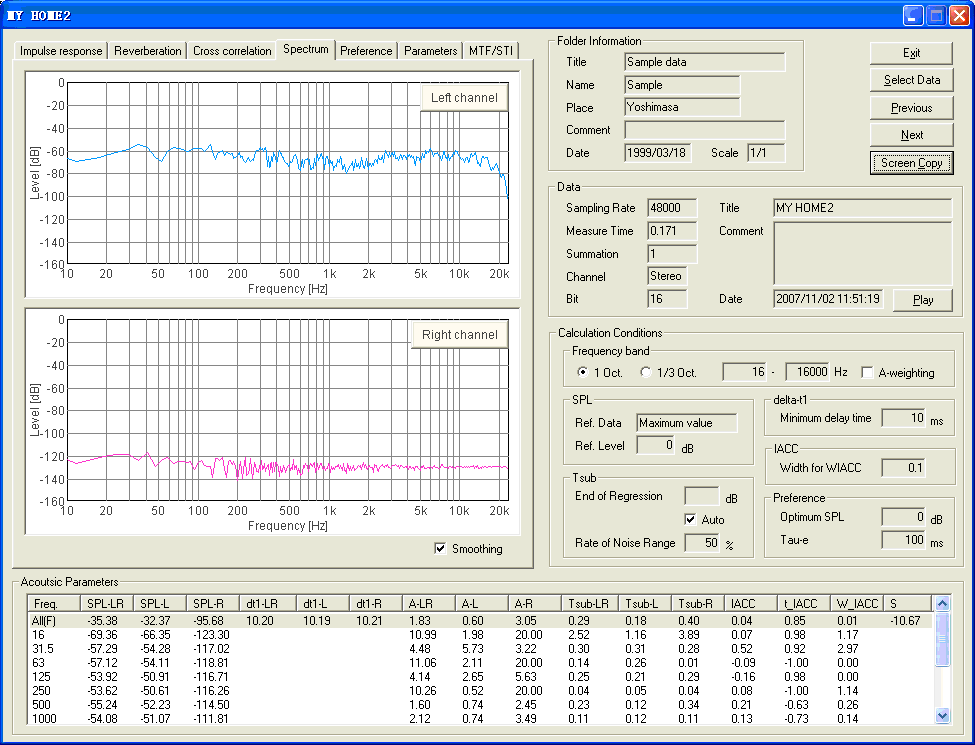Click scroll down arrow in parameters table
The height and width of the screenshot is (745, 975).
tap(942, 716)
